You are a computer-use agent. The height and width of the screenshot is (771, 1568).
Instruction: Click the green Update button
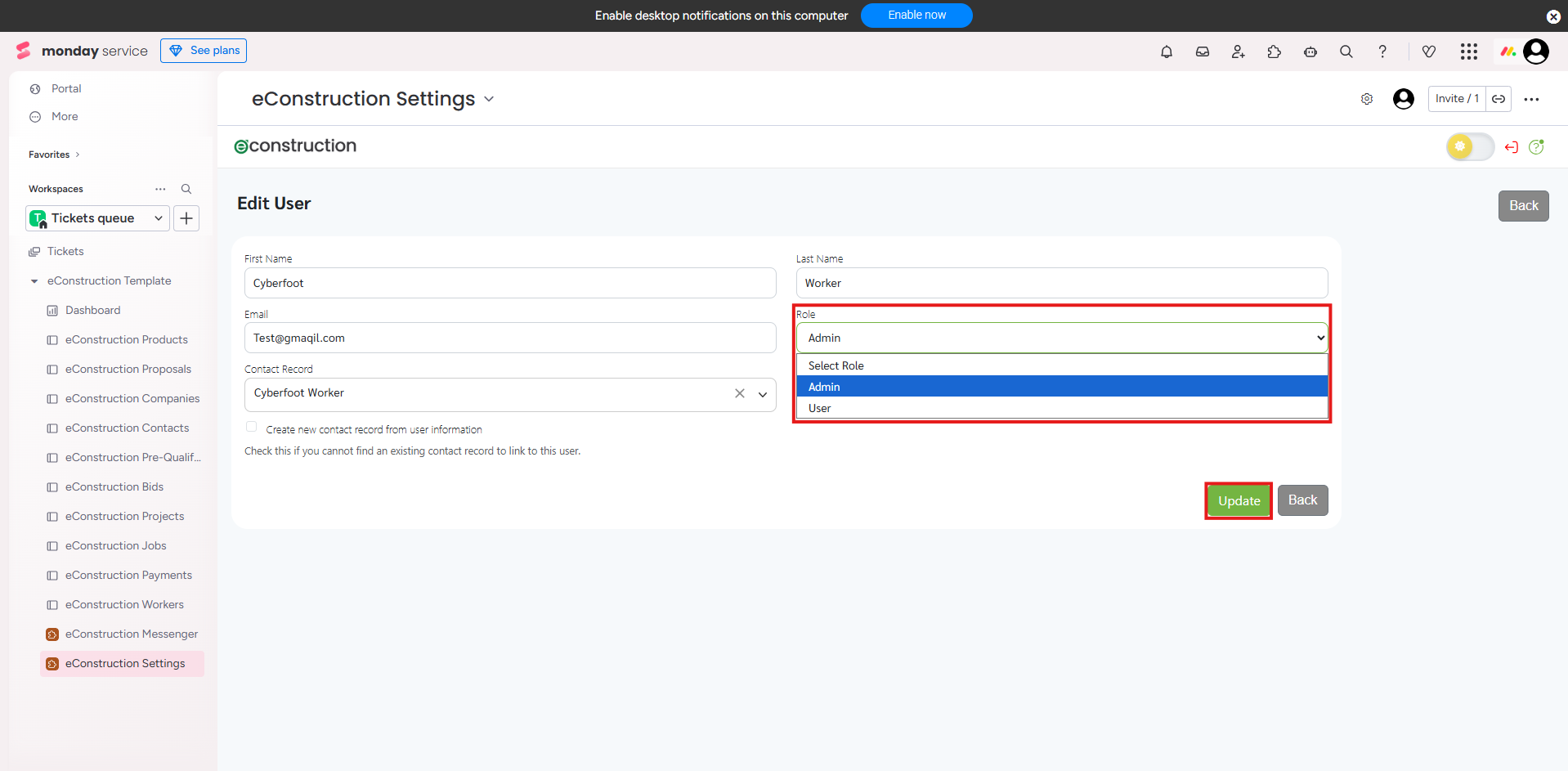coord(1239,501)
